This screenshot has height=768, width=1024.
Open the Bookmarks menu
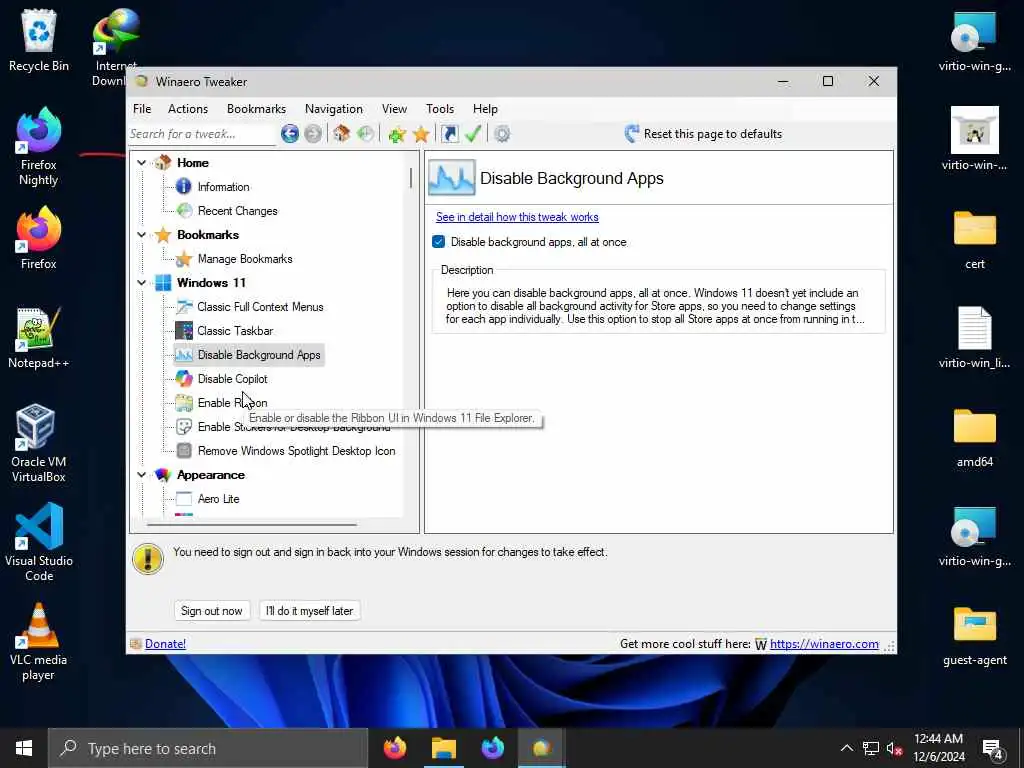click(256, 108)
